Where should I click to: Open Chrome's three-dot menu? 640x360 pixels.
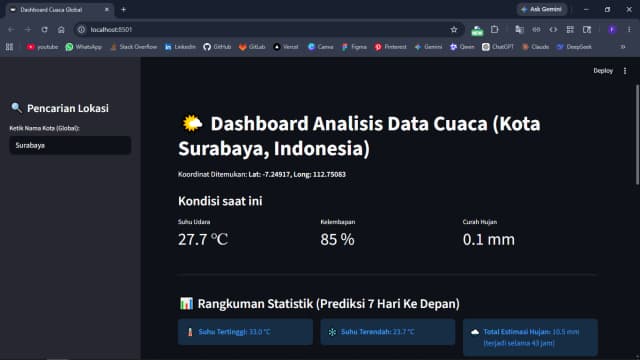tap(629, 29)
